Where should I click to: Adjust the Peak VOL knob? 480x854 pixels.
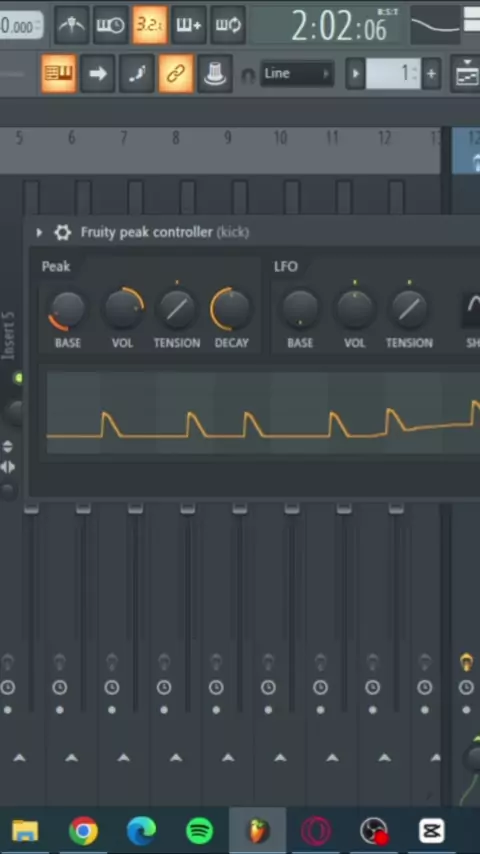[x=124, y=309]
